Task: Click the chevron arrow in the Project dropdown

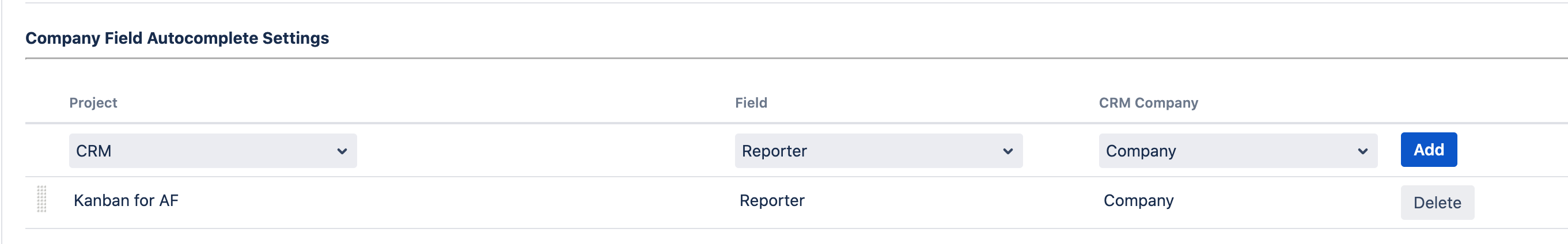Action: 342,151
